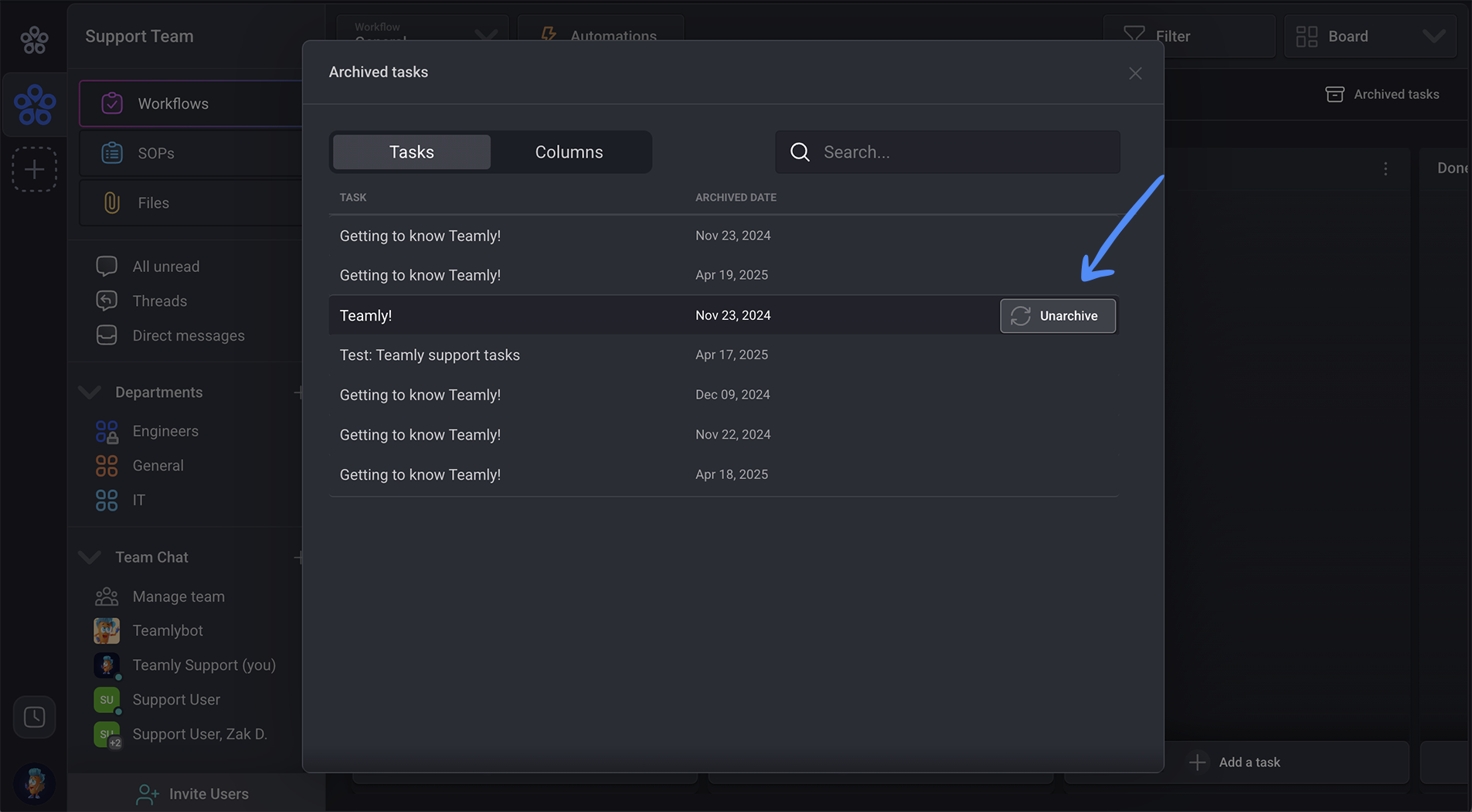Select task archived Nov 23, 2024 Getting to know Teamly!

(723, 236)
